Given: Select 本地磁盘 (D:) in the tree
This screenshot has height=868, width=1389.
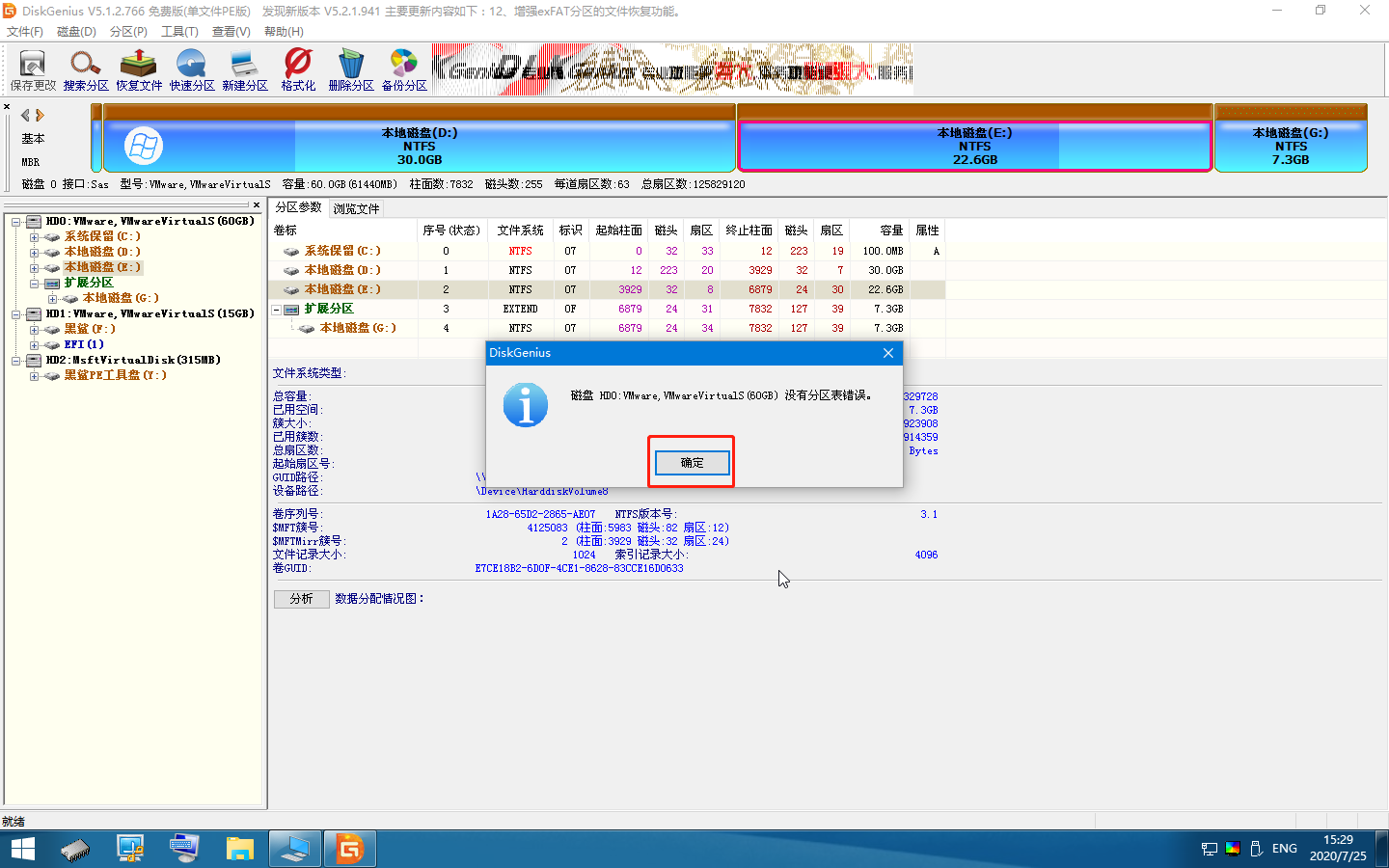Looking at the screenshot, I should click(102, 252).
